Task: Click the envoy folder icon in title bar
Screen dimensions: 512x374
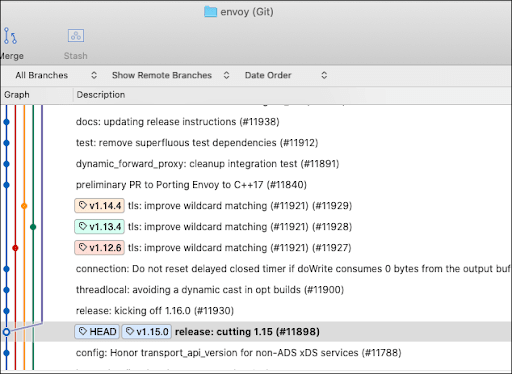Action: point(210,12)
